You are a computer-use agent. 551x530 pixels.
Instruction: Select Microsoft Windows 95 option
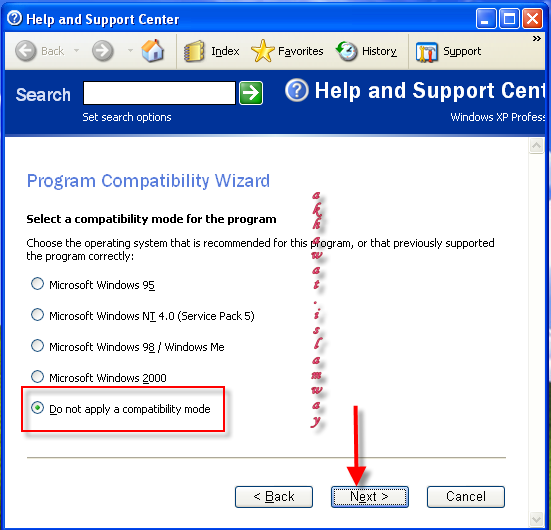coord(37,284)
